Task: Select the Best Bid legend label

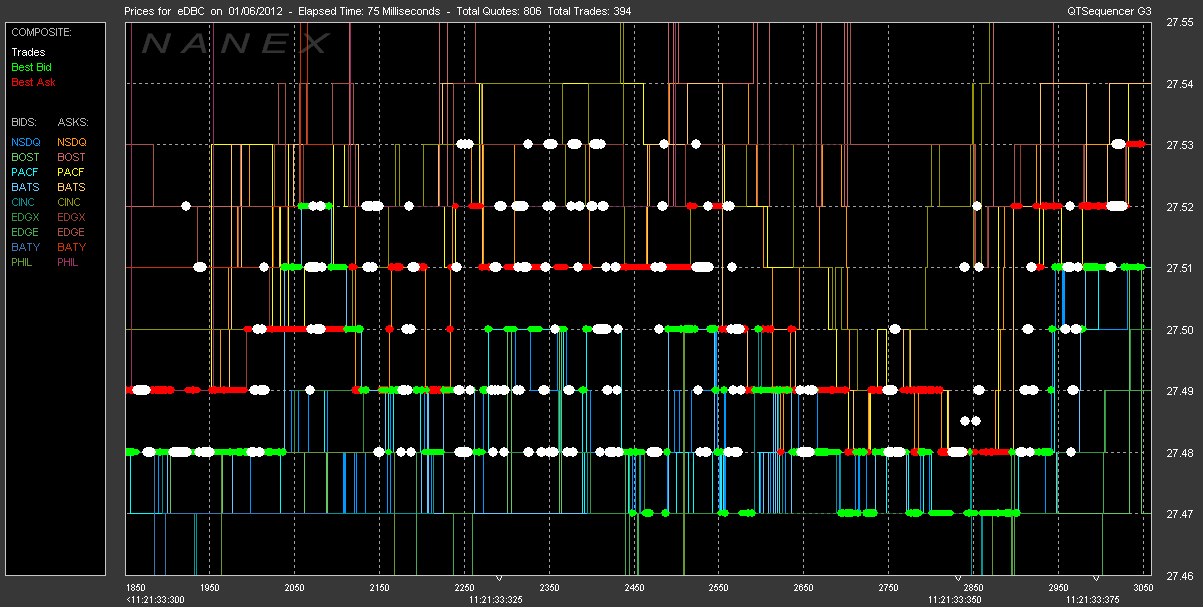Action: click(x=31, y=67)
